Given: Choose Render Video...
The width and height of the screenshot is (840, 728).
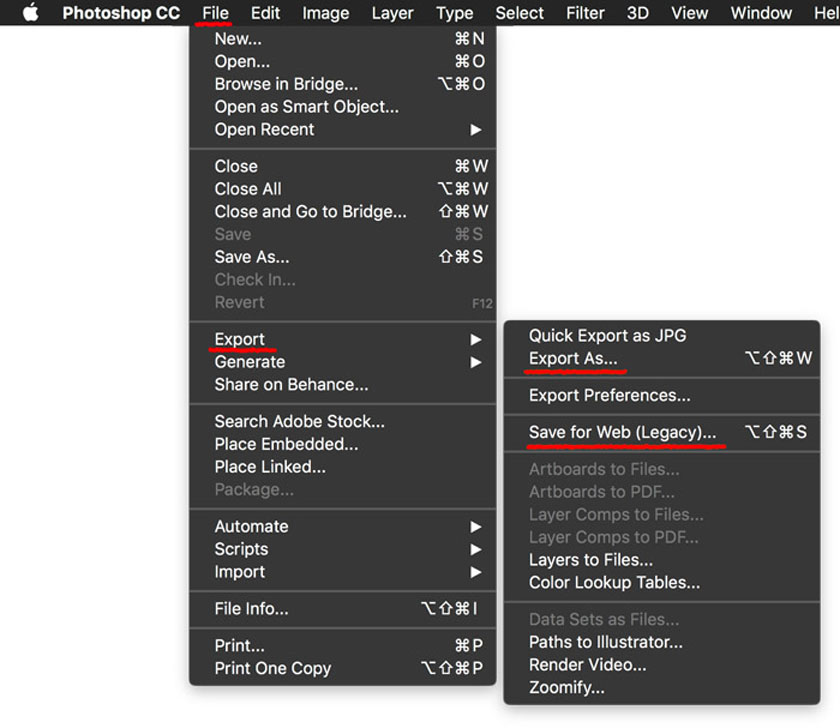Looking at the screenshot, I should [662, 665].
